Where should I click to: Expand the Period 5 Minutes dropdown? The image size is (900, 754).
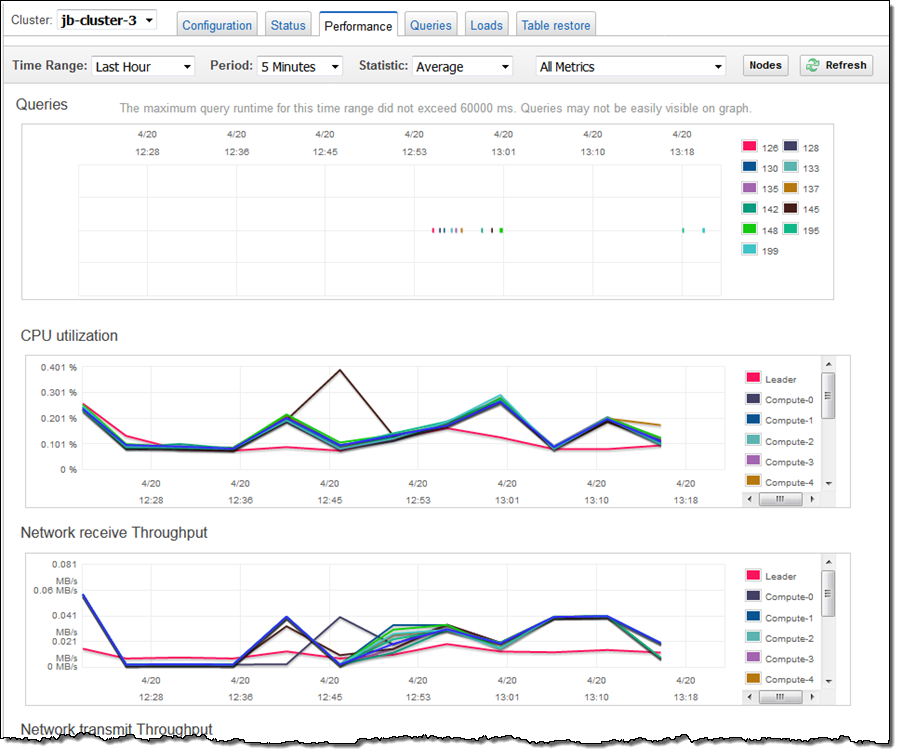[x=299, y=66]
